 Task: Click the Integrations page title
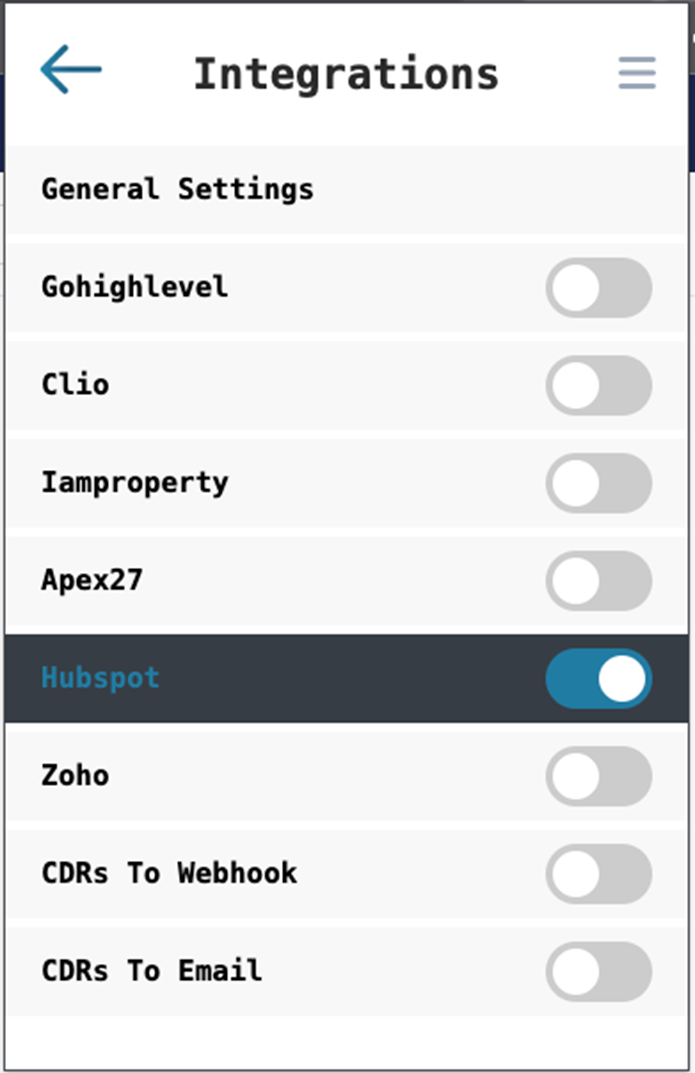(345, 74)
